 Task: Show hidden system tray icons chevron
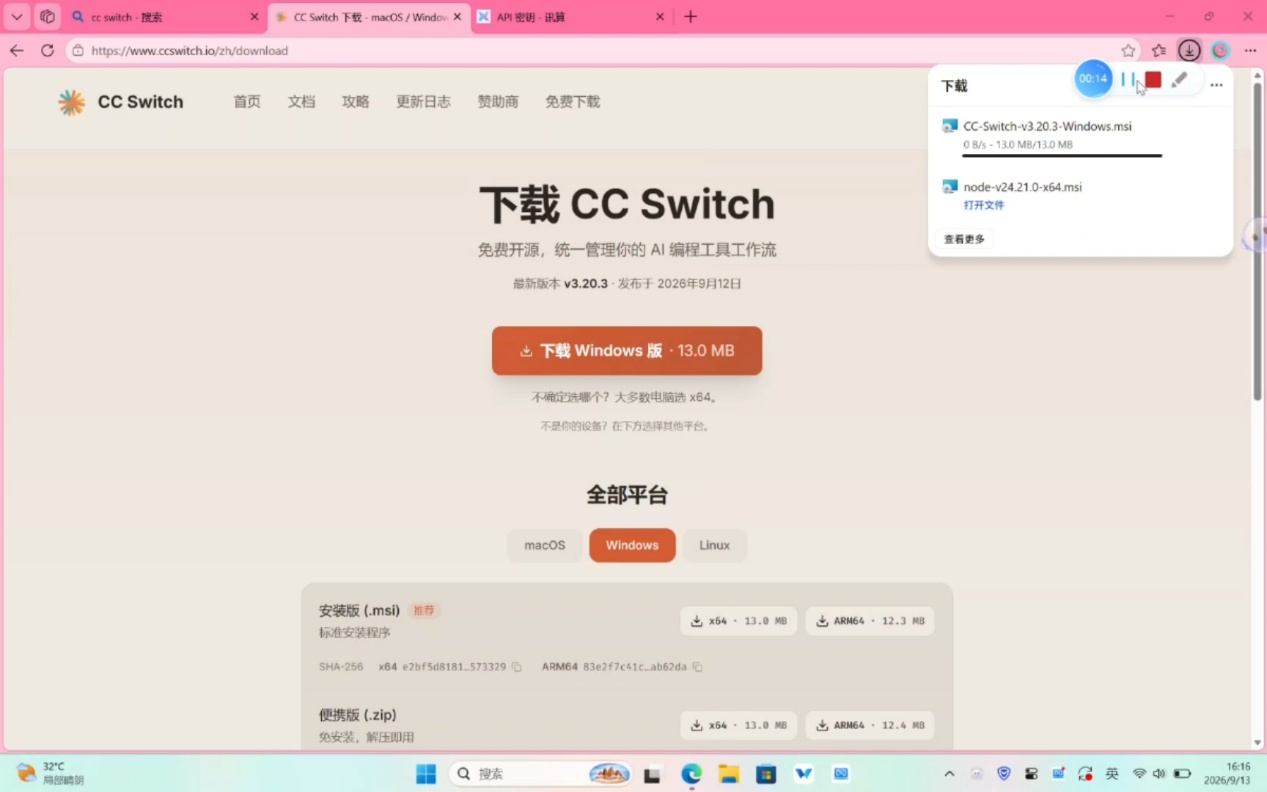click(949, 774)
